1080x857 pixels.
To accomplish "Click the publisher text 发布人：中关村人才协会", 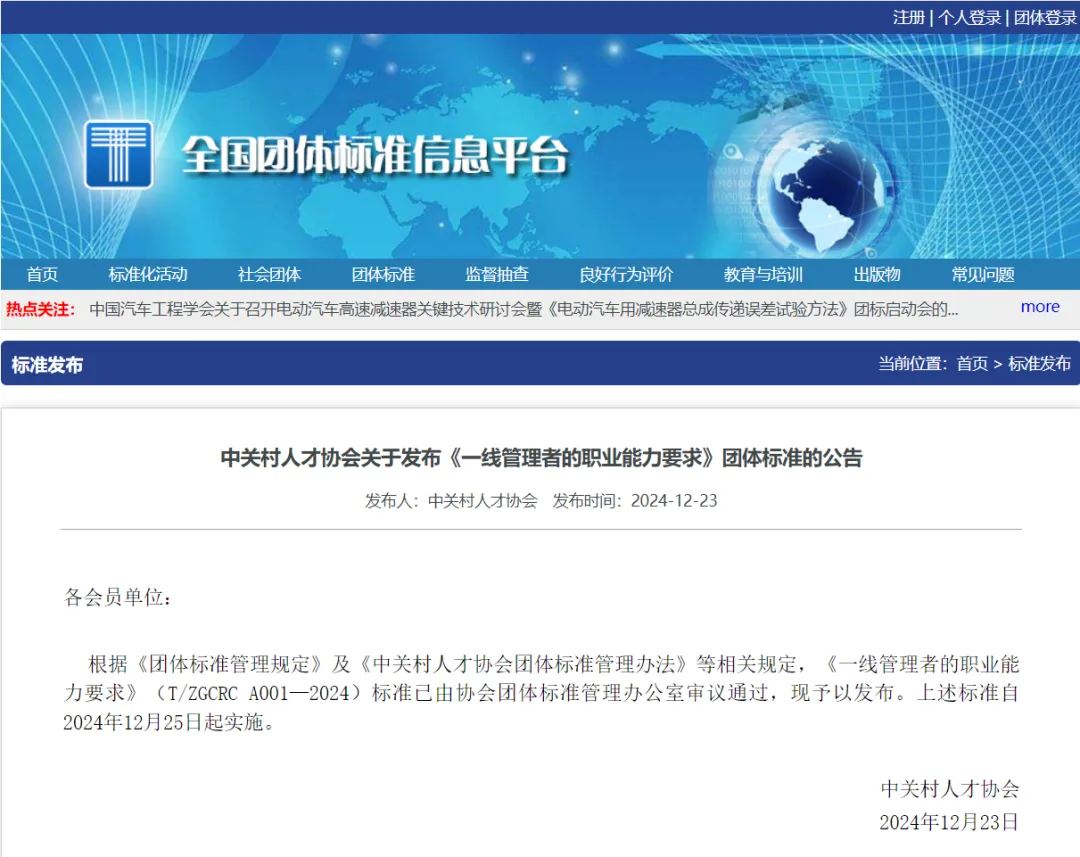I will pyautogui.click(x=451, y=500).
